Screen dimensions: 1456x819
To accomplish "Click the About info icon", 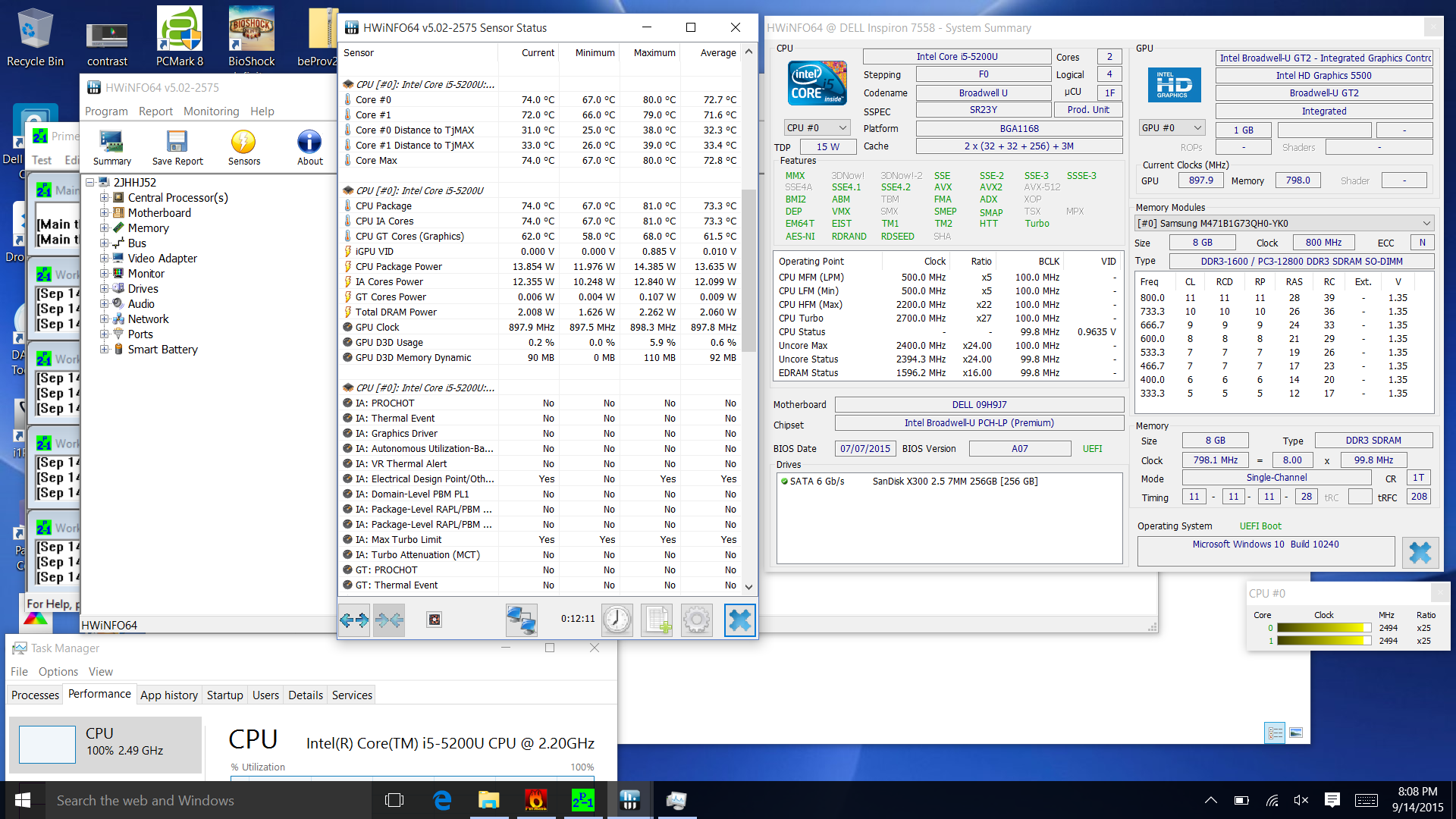I will [309, 147].
